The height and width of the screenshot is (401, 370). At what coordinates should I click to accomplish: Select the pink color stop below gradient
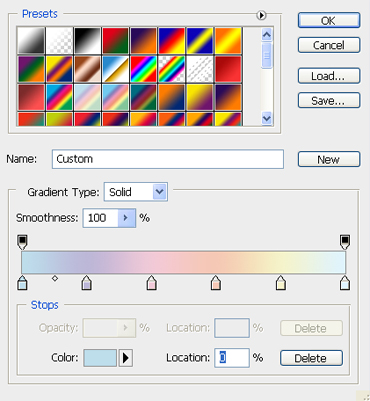(x=152, y=283)
